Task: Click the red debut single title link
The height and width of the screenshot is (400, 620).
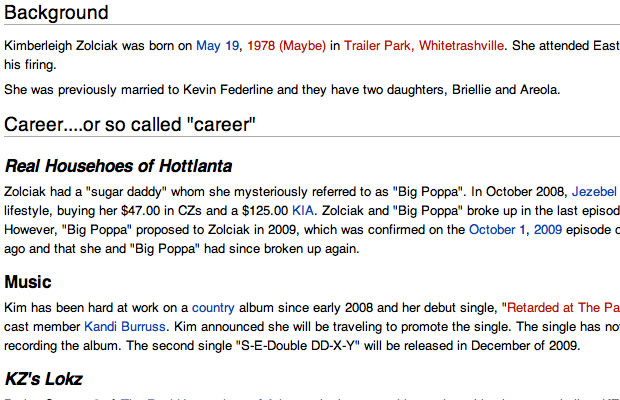Action: pyautogui.click(x=563, y=308)
